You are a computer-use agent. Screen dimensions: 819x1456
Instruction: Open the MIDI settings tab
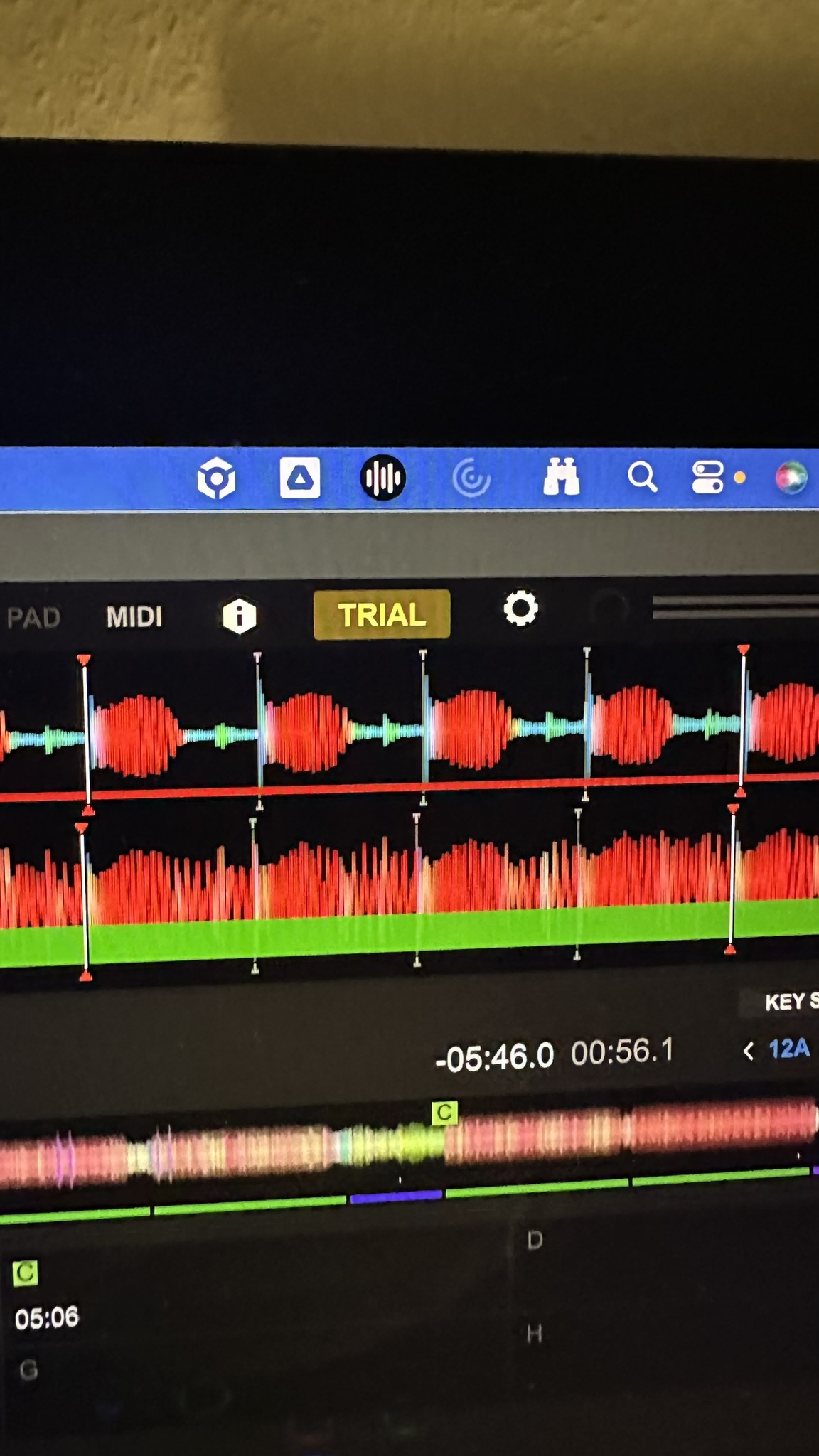tap(134, 616)
